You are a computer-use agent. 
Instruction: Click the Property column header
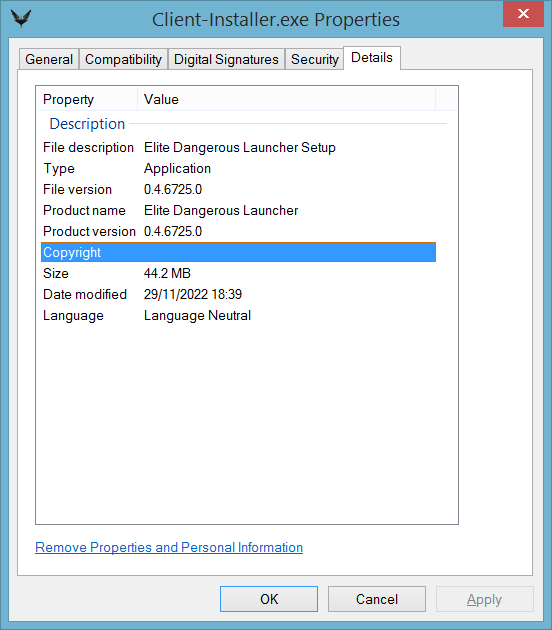tap(87, 99)
